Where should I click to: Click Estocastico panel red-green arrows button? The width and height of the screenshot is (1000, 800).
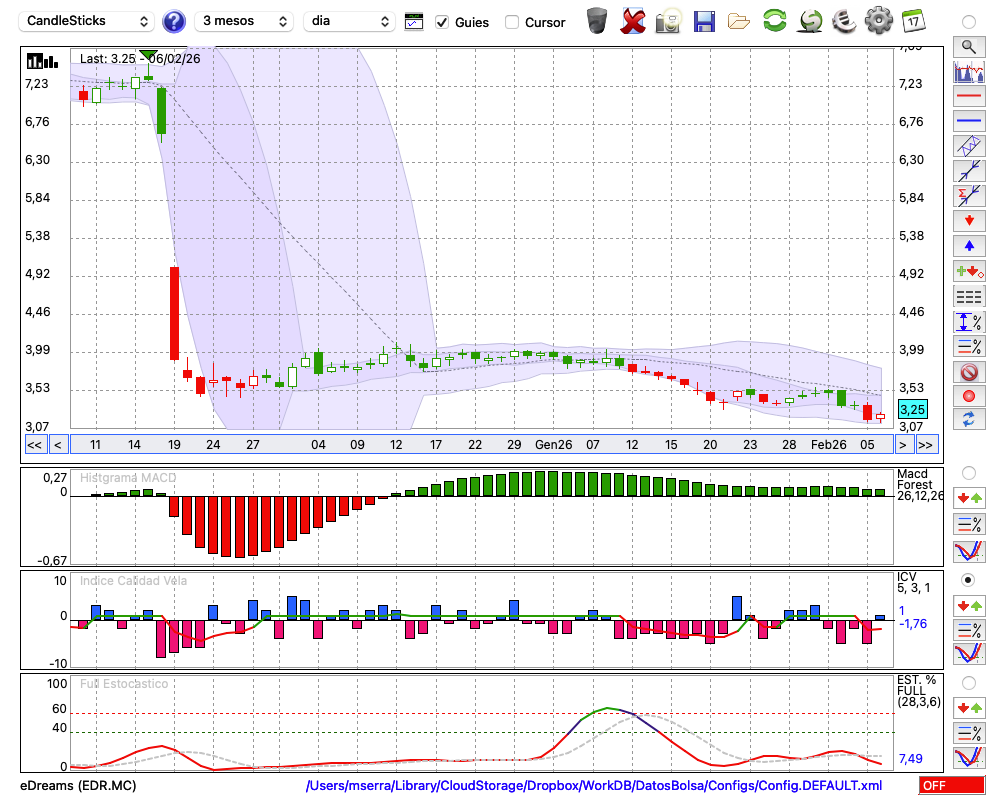[969, 707]
